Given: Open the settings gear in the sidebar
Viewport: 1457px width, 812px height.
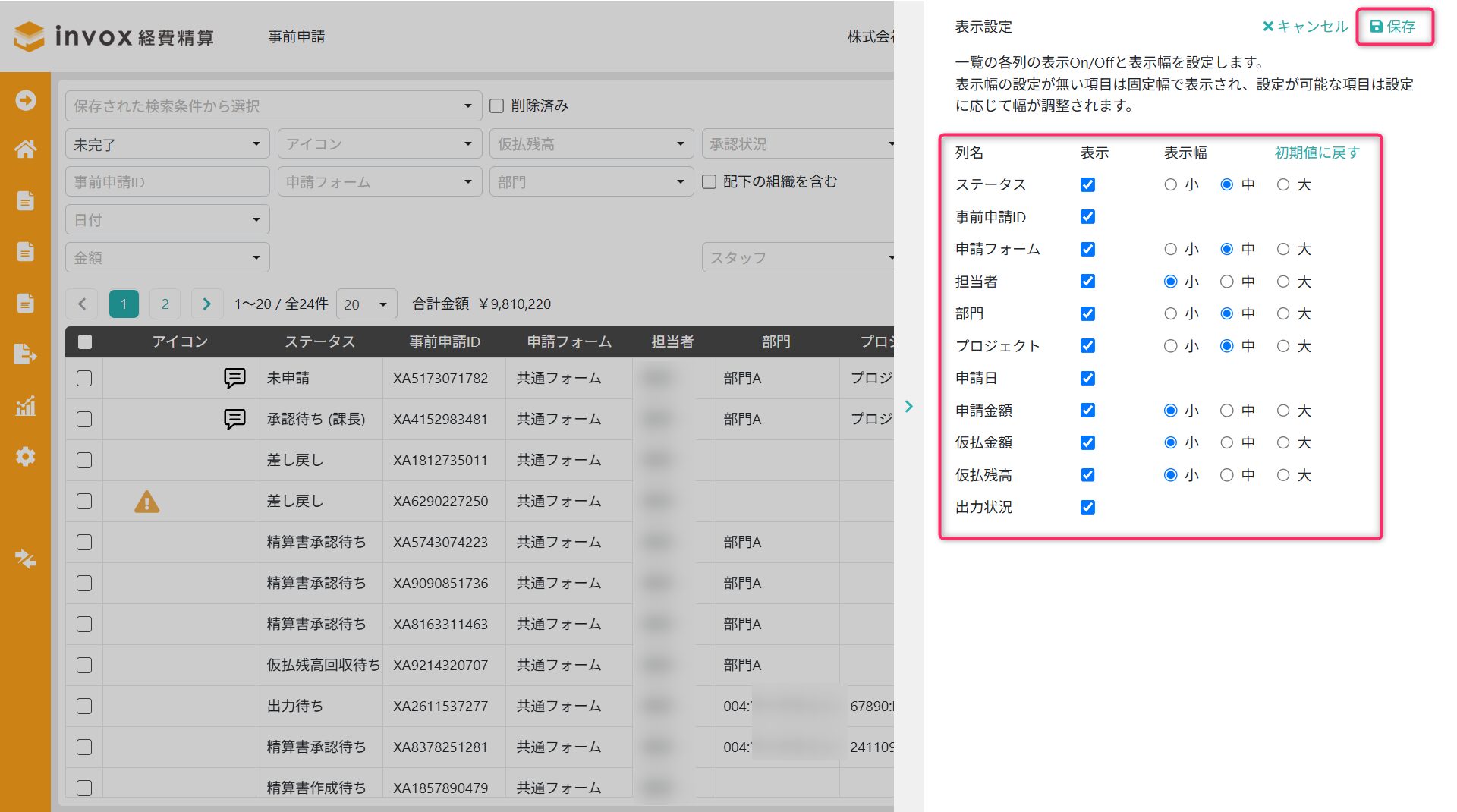Looking at the screenshot, I should point(25,457).
